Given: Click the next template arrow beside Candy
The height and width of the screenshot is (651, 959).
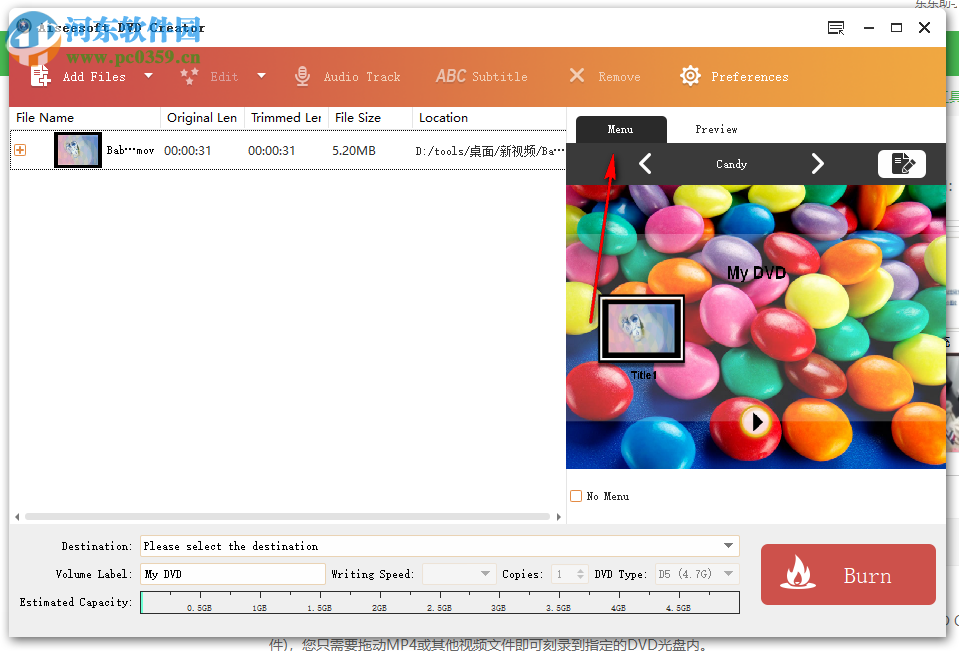Looking at the screenshot, I should point(818,163).
